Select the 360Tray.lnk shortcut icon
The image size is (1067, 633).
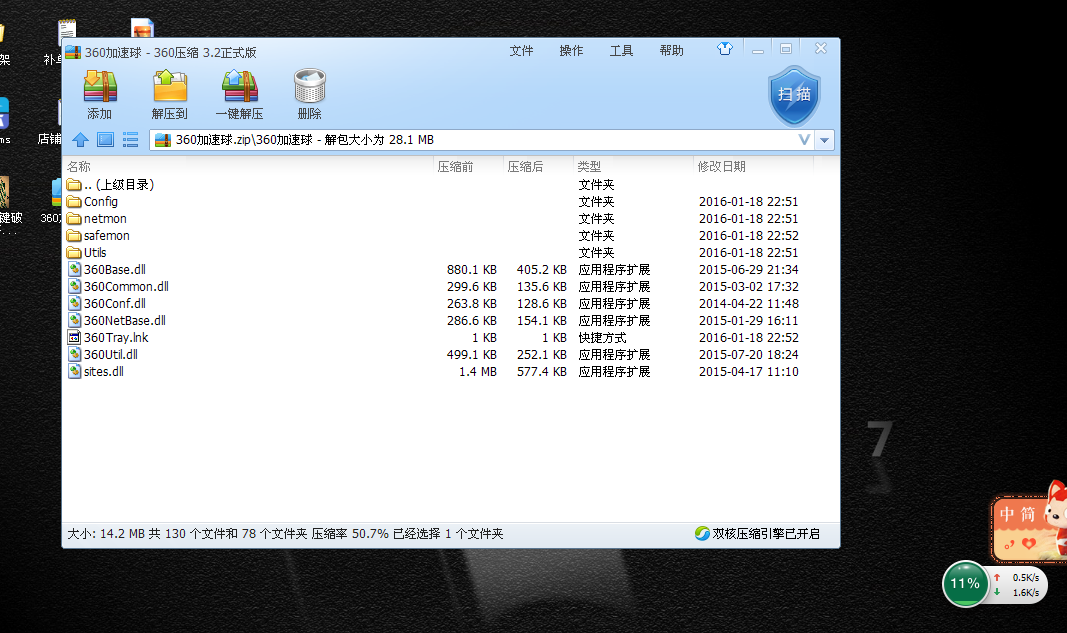(74, 338)
